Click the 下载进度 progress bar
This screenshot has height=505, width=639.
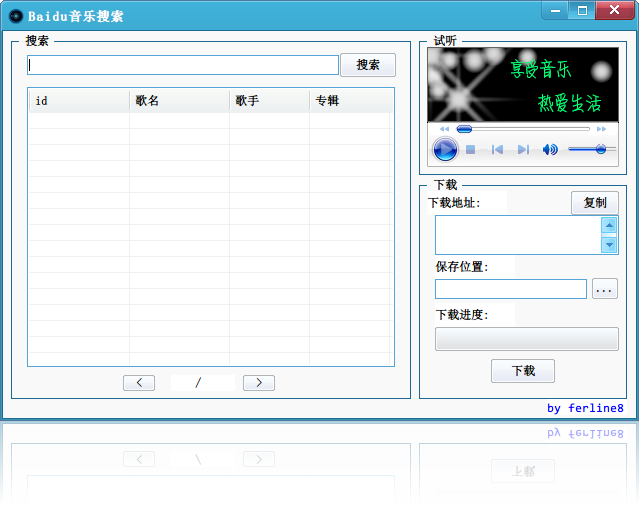pyautogui.click(x=527, y=339)
